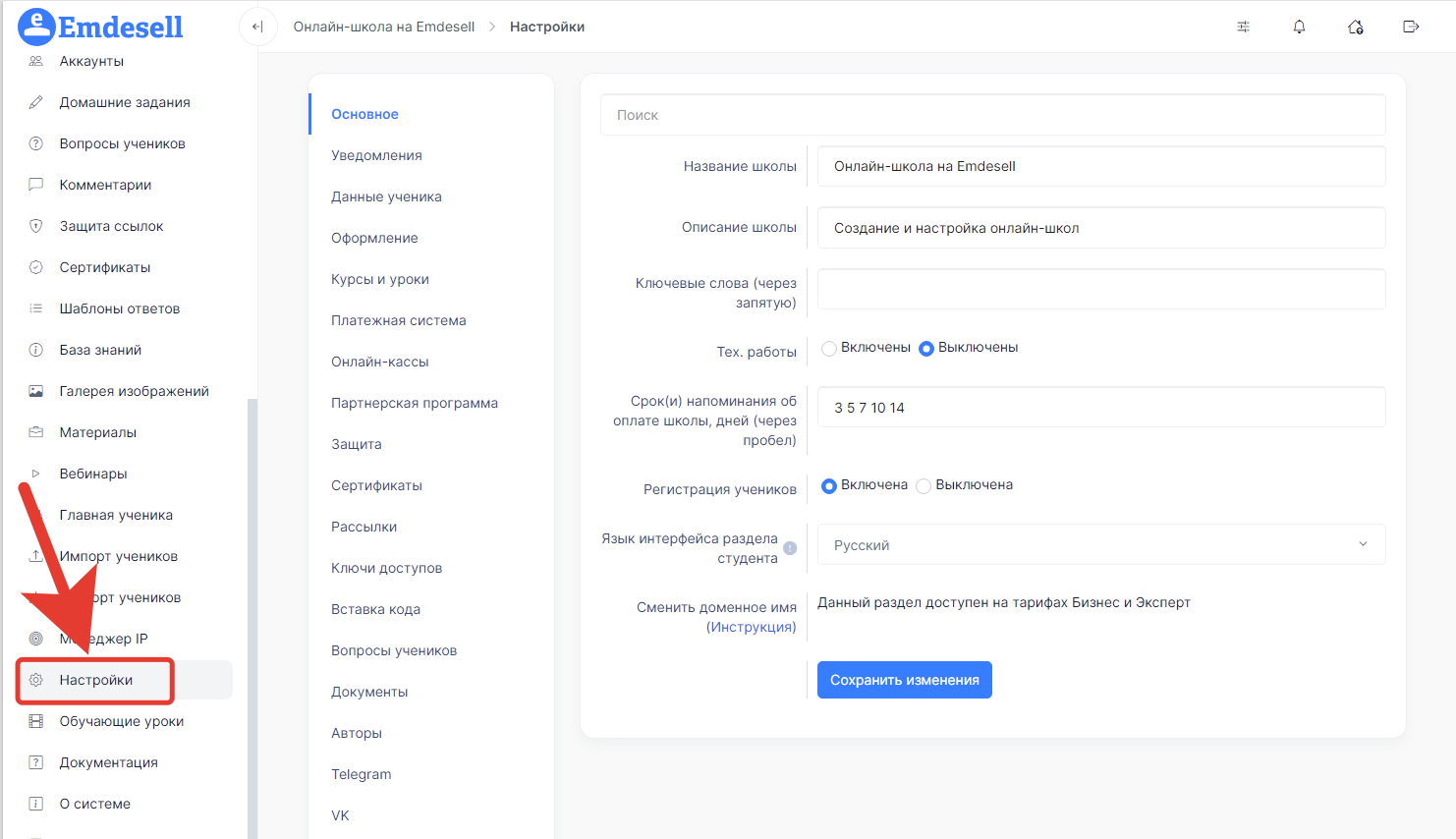Click the notification bell icon
Viewport: 1456px width, 839px height.
coord(1299,27)
